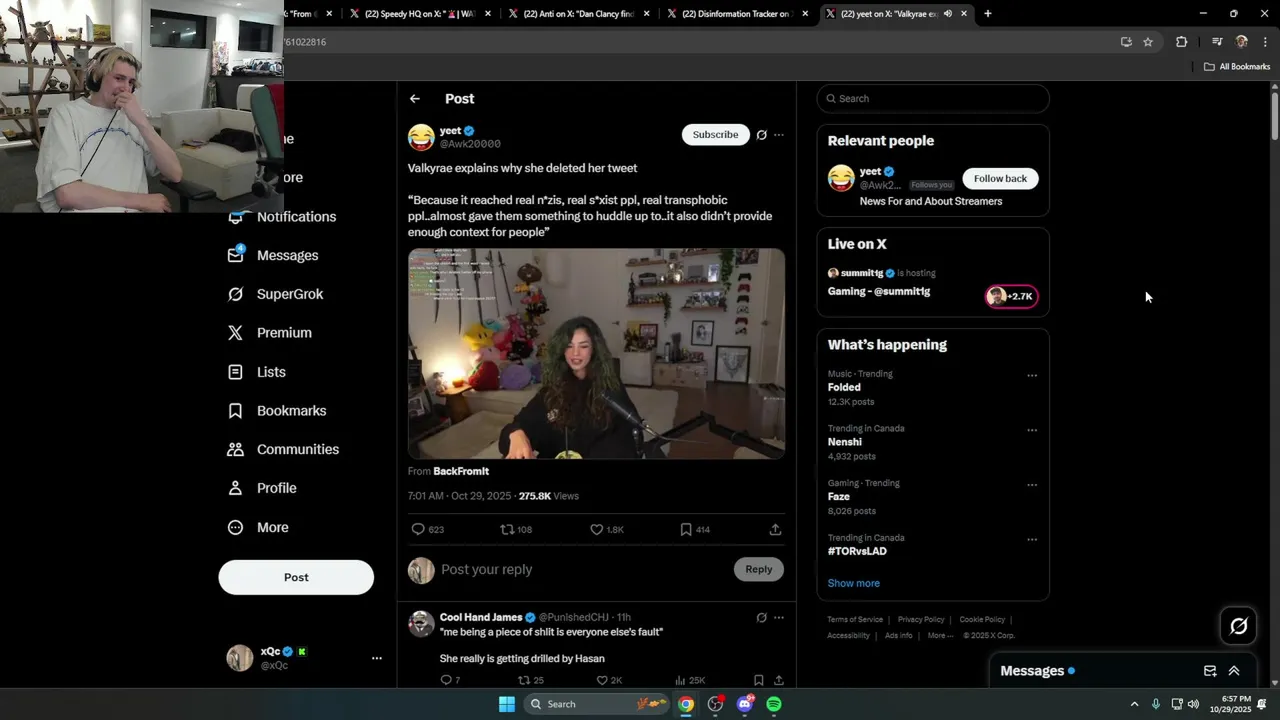
Task: Expand More menu in sidebar
Action: tap(258, 528)
